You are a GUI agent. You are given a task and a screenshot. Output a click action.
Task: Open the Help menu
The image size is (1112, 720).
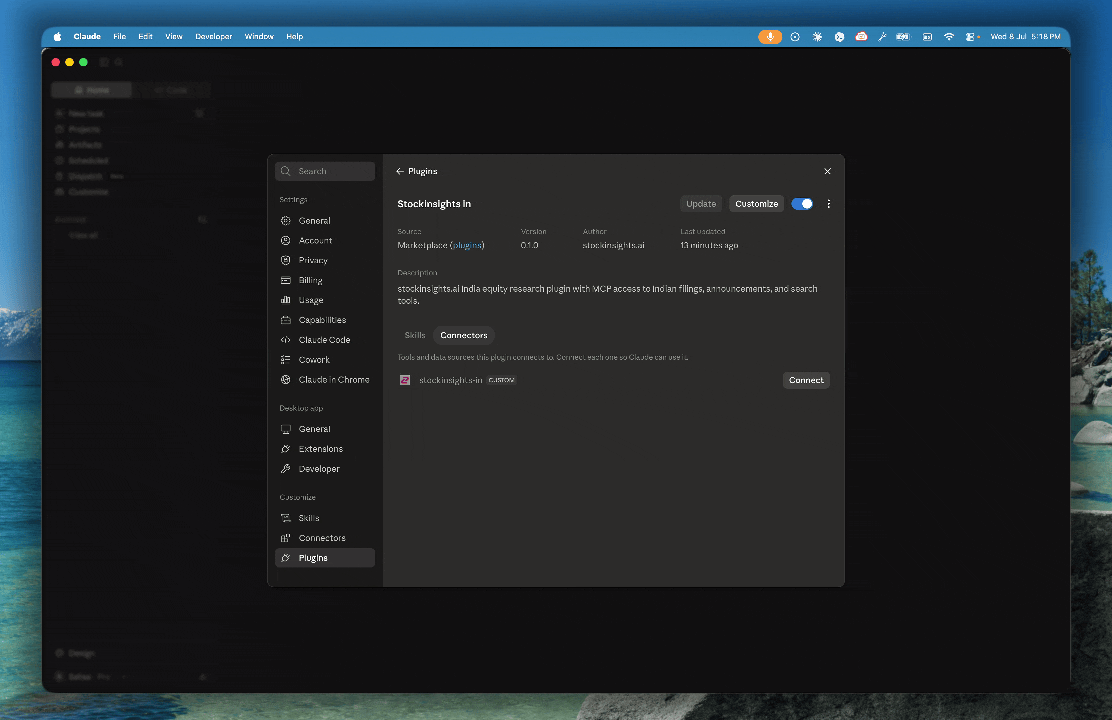[294, 37]
